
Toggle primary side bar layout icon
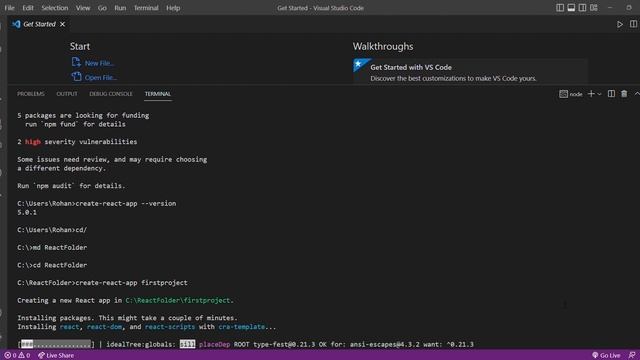point(560,8)
